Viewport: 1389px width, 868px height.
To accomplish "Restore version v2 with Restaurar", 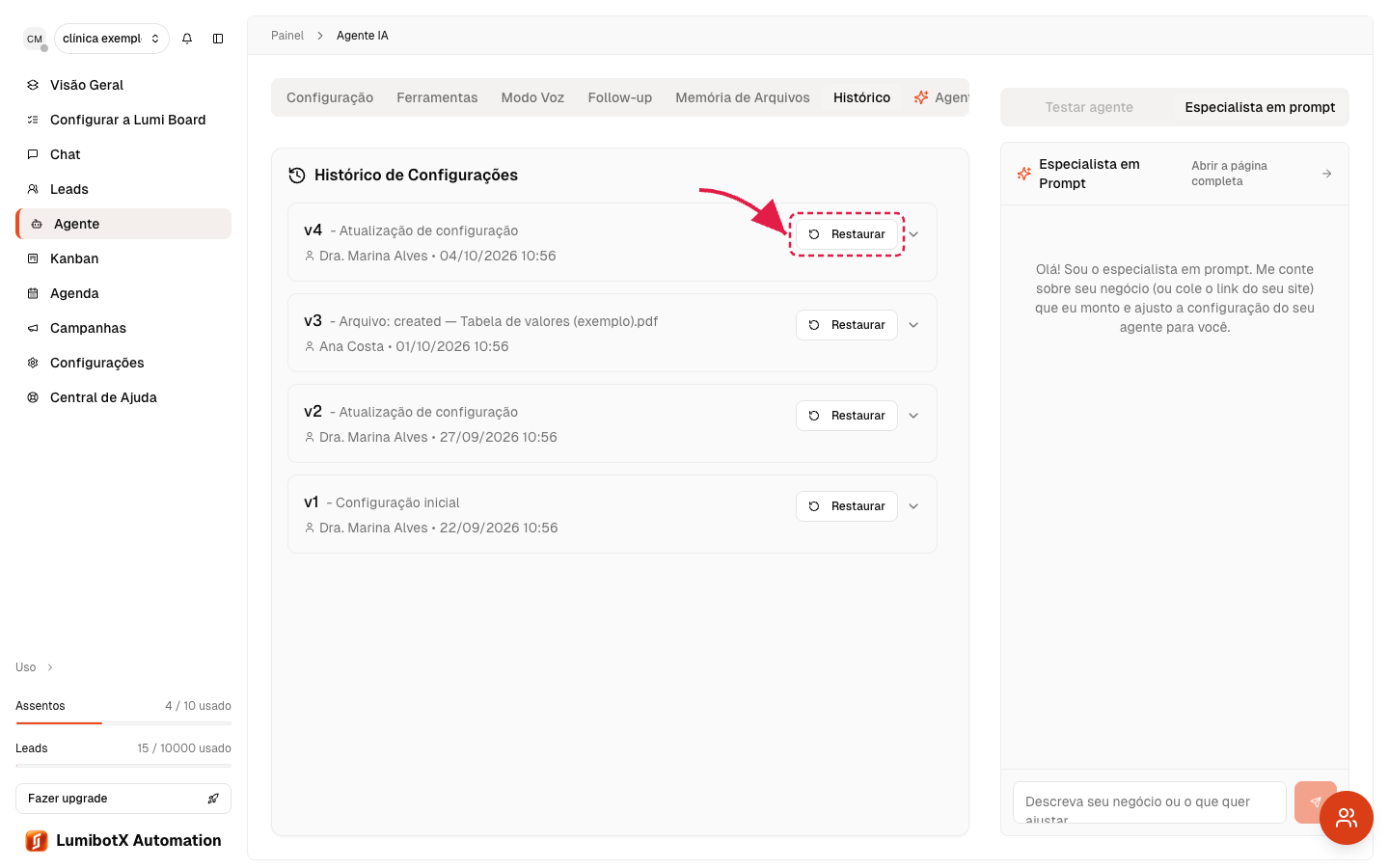I will click(x=847, y=416).
